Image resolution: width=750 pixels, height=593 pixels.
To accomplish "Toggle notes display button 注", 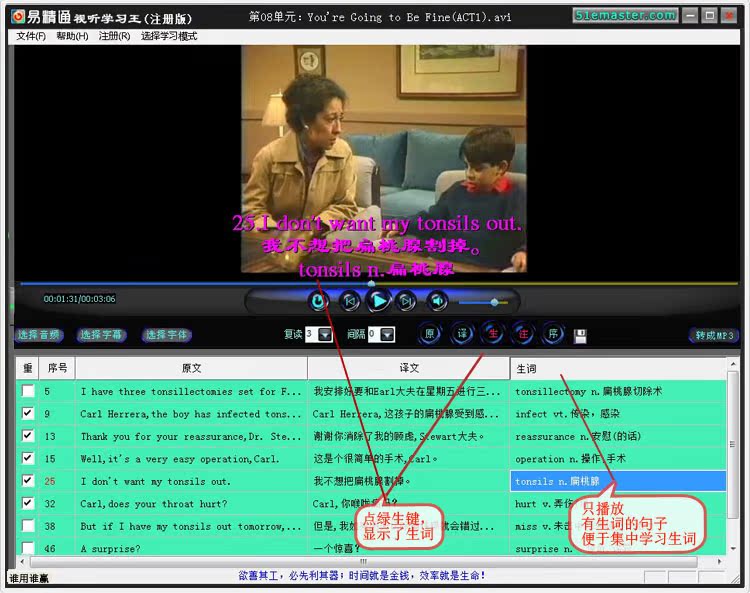I will coord(523,334).
